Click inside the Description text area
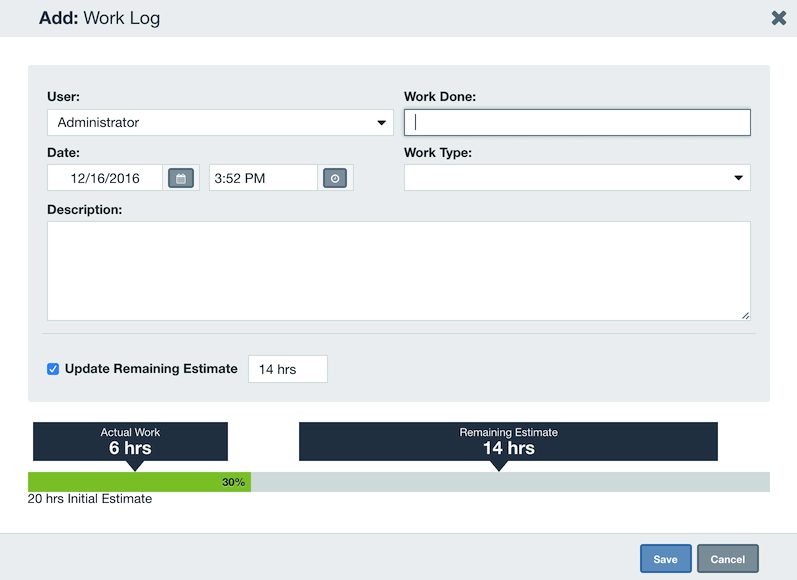This screenshot has height=580, width=797. (x=398, y=271)
